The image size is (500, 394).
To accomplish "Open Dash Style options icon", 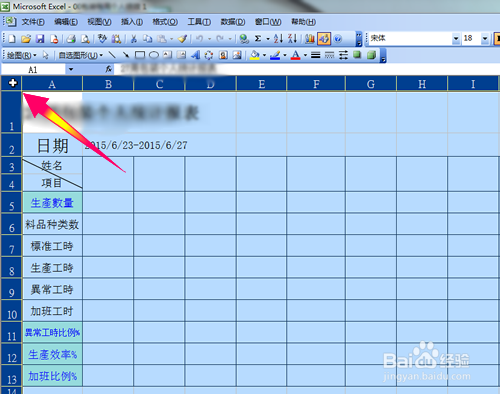I will tap(329, 55).
